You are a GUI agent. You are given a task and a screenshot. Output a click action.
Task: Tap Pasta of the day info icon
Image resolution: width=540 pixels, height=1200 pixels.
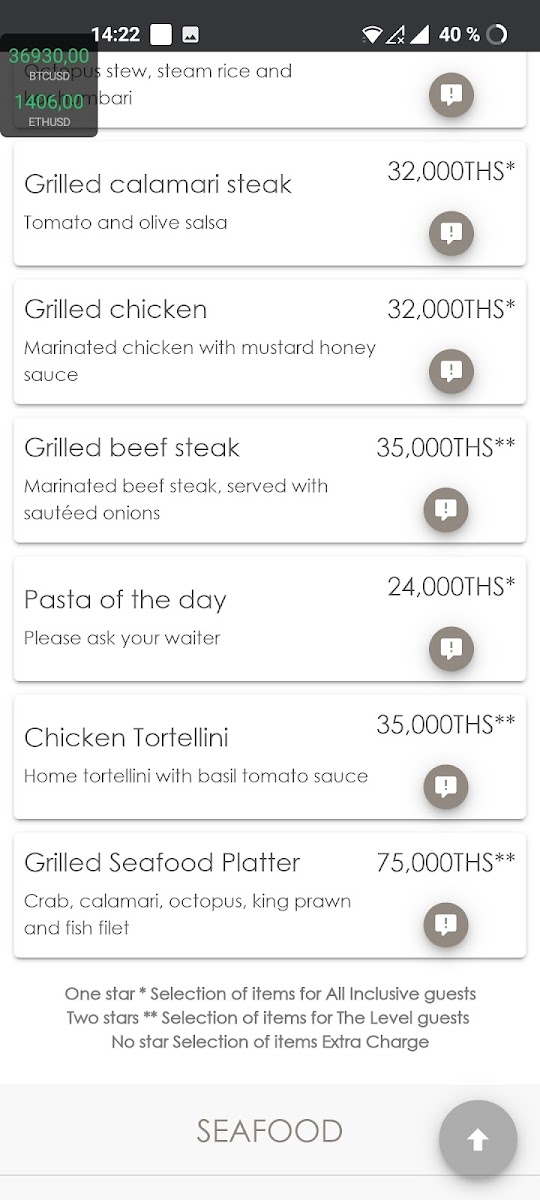pos(451,648)
